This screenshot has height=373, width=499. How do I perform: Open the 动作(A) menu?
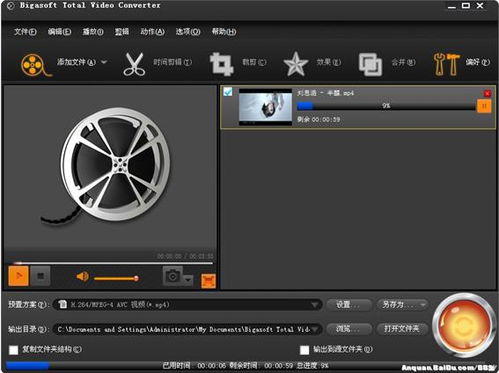click(152, 32)
